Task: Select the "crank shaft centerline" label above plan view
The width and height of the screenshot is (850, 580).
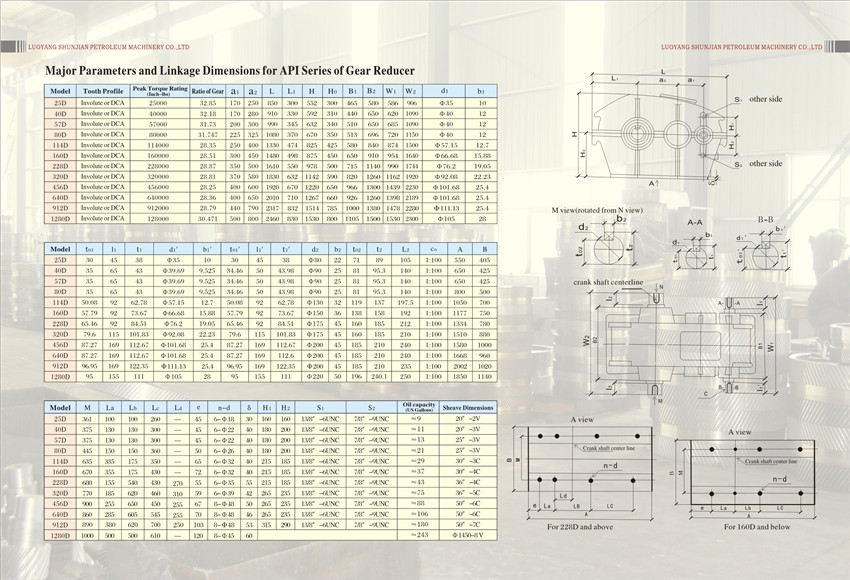Action: (608, 282)
